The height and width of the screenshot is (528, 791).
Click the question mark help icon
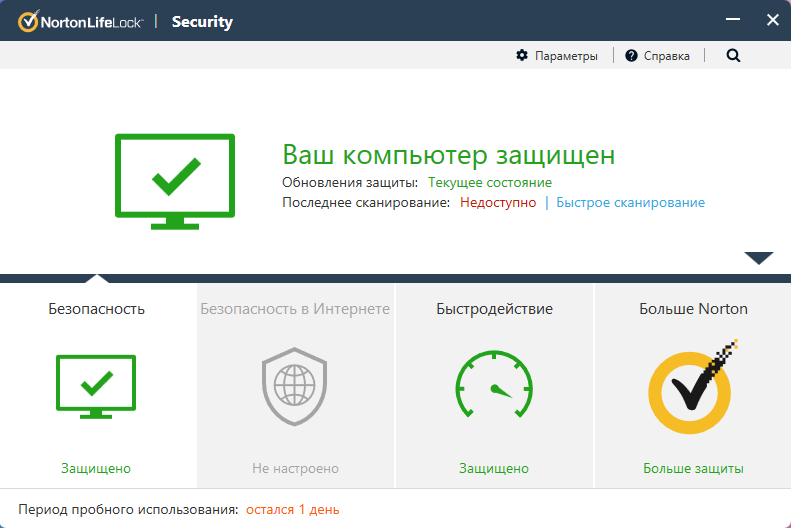pos(631,56)
